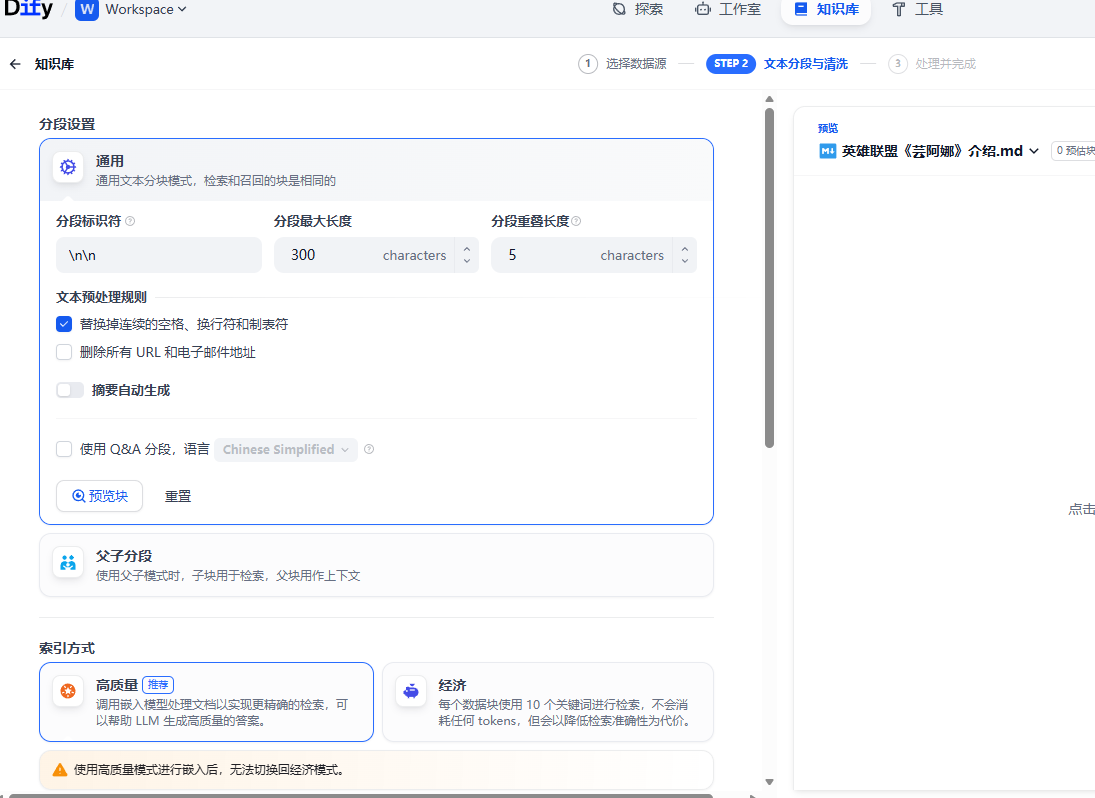This screenshot has width=1095, height=798.
Task: Enable 删除所有 URL 和电子邮件地址 checkbox
Action: point(64,352)
